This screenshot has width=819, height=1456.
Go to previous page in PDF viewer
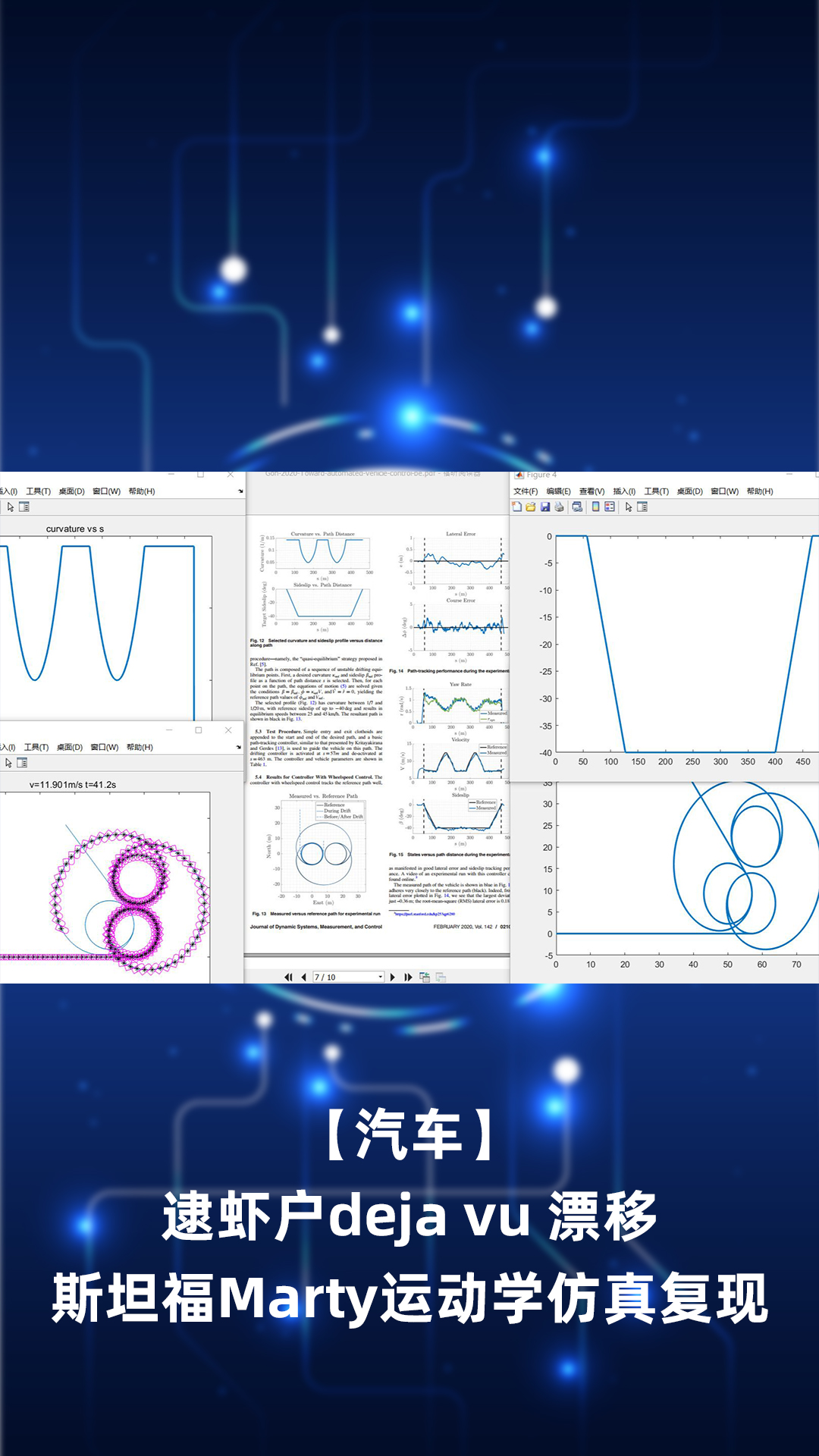coord(303,977)
